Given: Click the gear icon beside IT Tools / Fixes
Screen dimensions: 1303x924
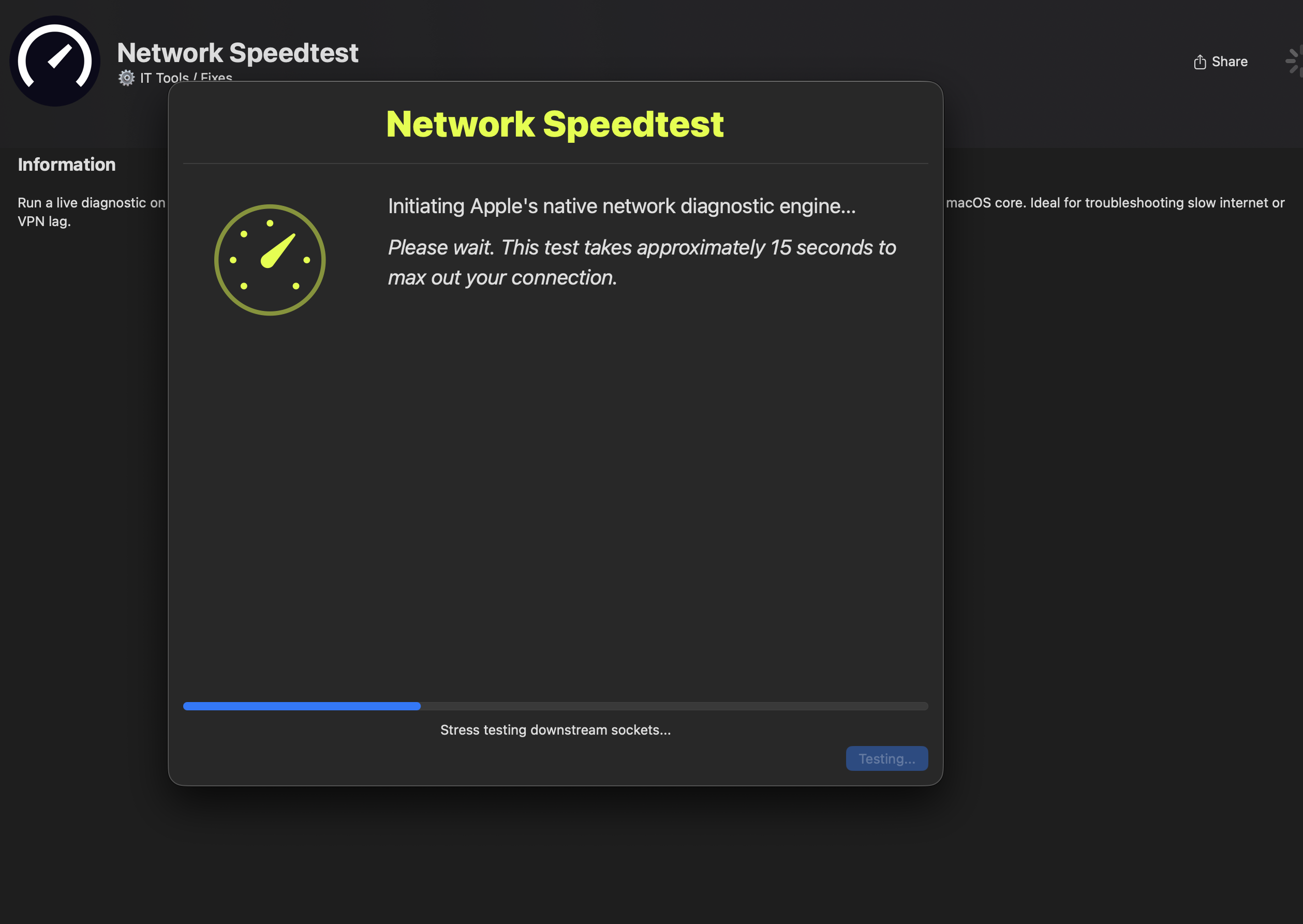Looking at the screenshot, I should coord(126,78).
